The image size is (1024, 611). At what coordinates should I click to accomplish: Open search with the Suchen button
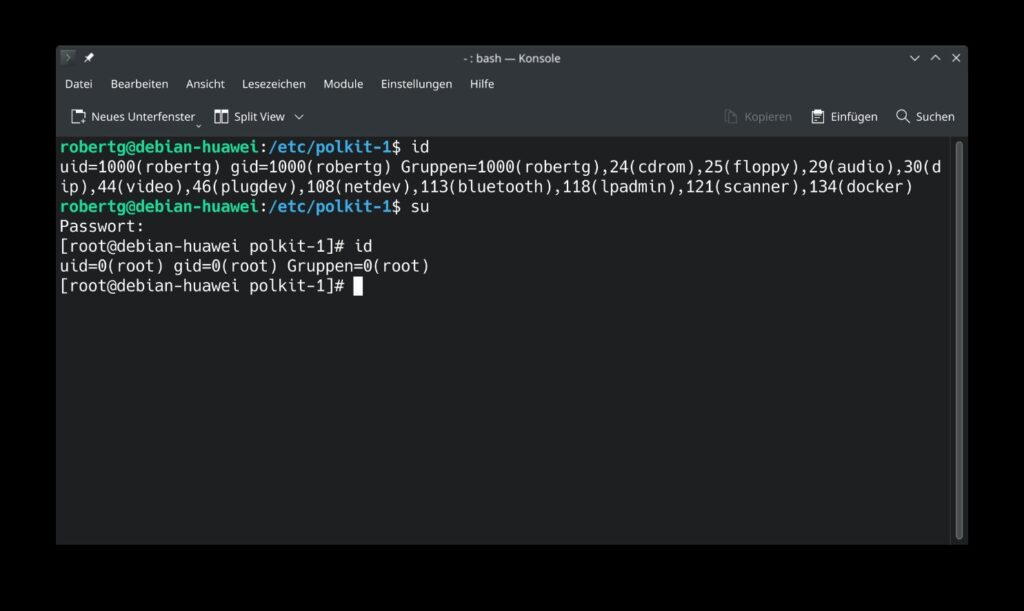pos(925,116)
